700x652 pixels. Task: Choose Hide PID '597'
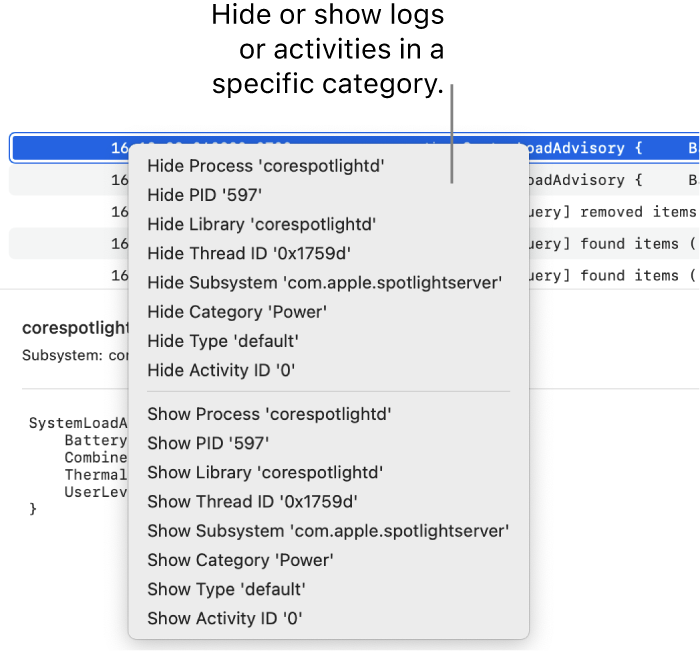pyautogui.click(x=328, y=195)
